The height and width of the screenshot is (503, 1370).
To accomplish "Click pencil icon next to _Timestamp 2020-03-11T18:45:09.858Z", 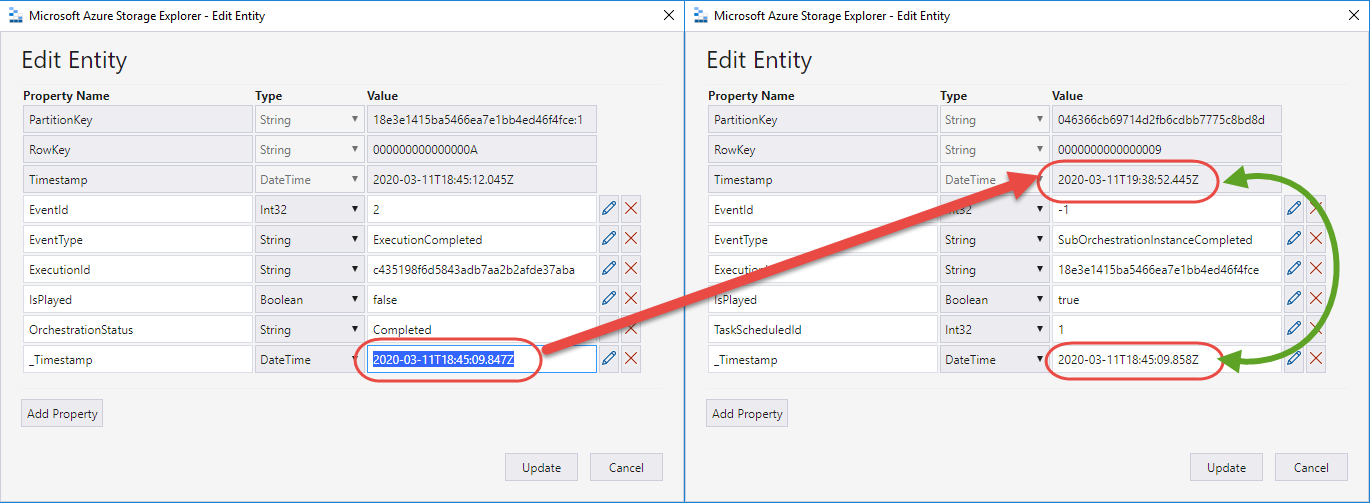I will (1294, 359).
